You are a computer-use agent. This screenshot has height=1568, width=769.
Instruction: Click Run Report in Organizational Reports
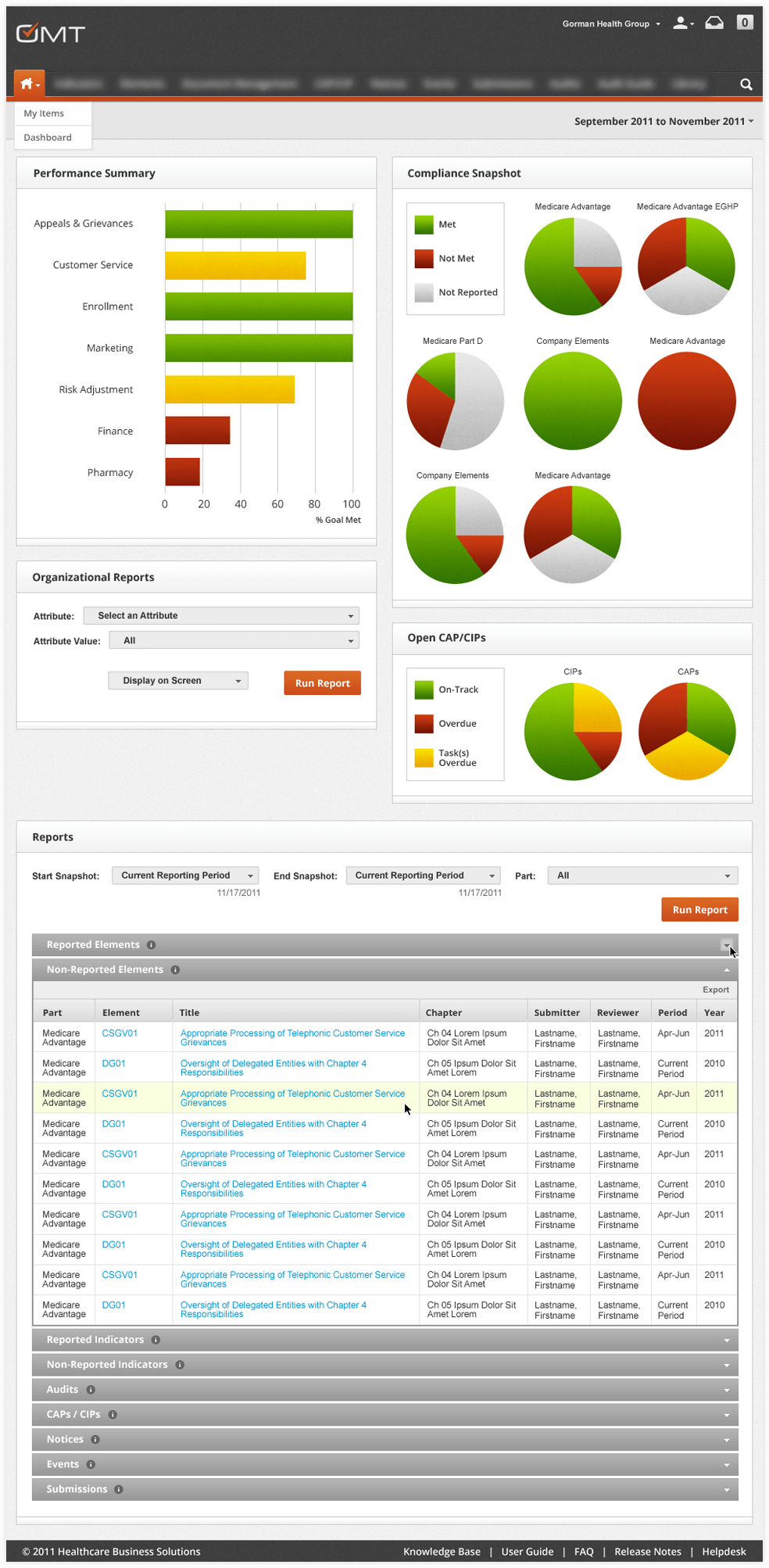coord(322,683)
